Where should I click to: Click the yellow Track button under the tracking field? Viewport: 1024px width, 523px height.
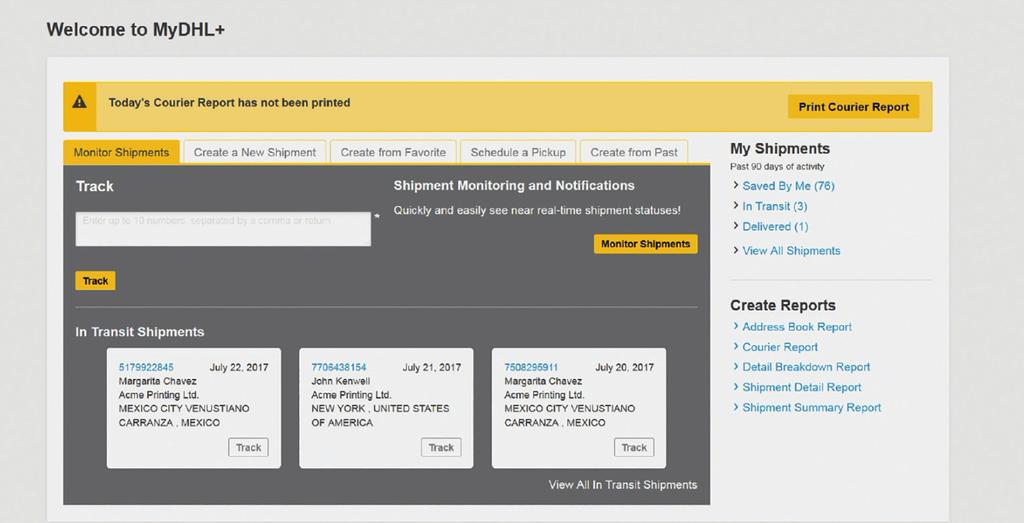[95, 281]
